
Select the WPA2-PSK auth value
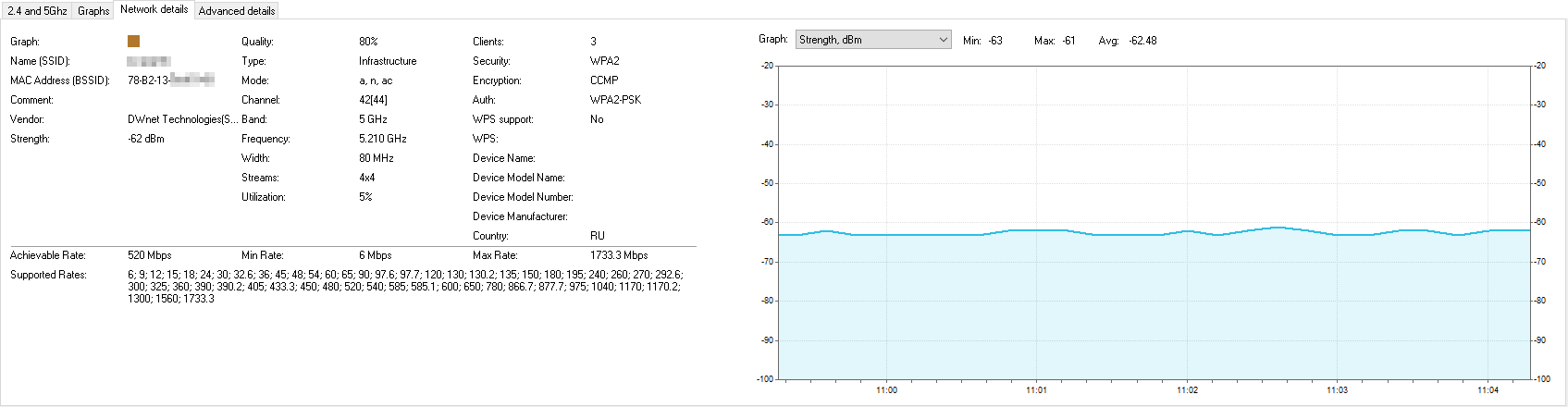coord(615,100)
